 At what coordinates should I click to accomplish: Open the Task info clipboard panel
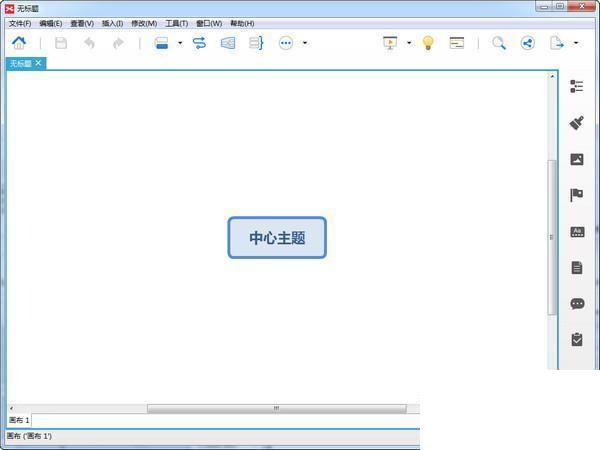(x=577, y=339)
